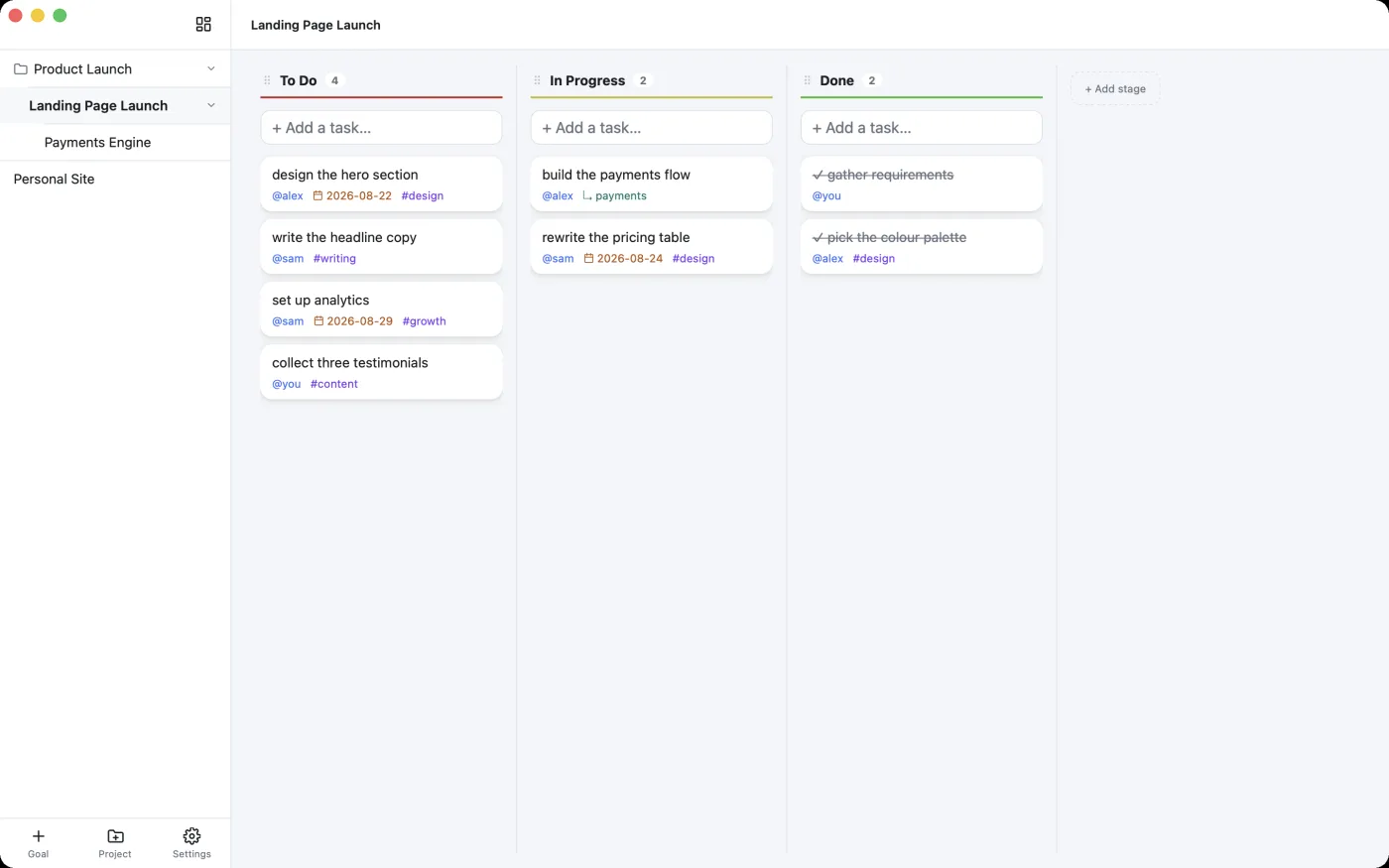Click the Product Launch folder icon

20,69
